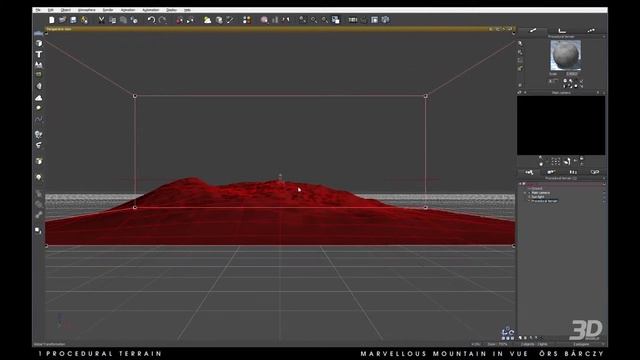Screen dimensions: 640x360
Task: Select the Text tool in left toolbar
Action: point(39,54)
